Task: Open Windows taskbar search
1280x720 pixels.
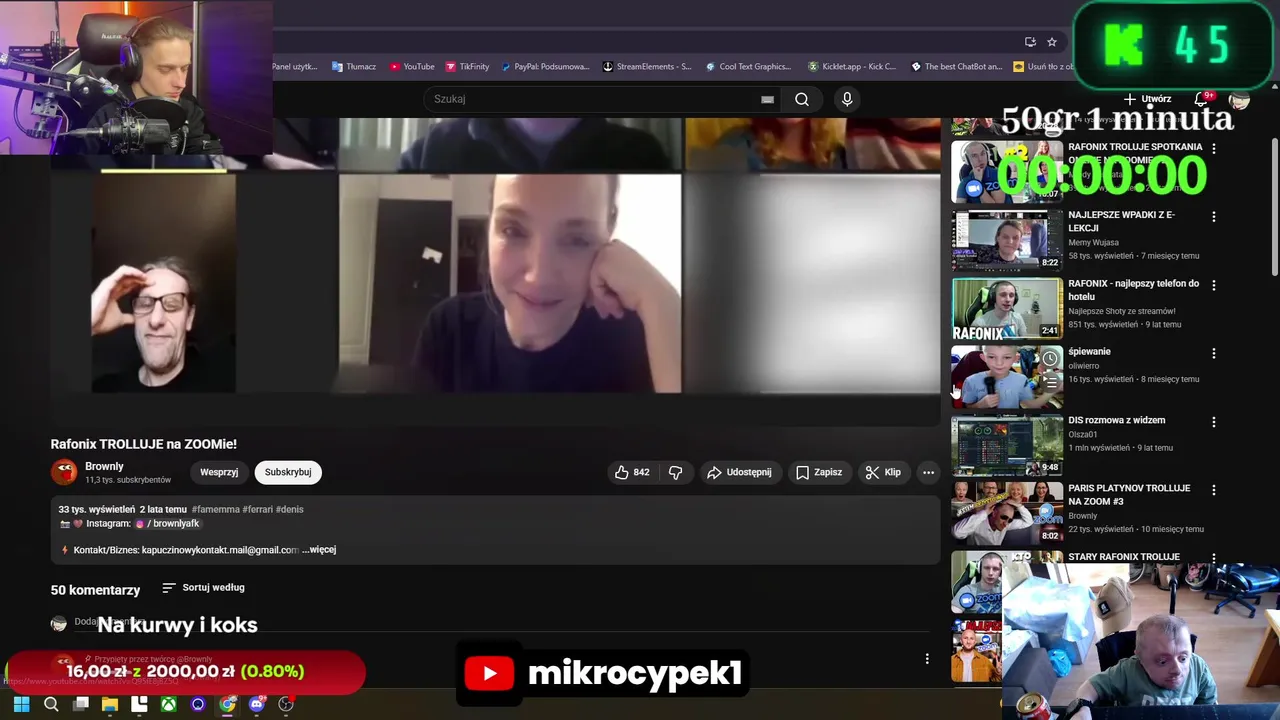Action: click(51, 704)
